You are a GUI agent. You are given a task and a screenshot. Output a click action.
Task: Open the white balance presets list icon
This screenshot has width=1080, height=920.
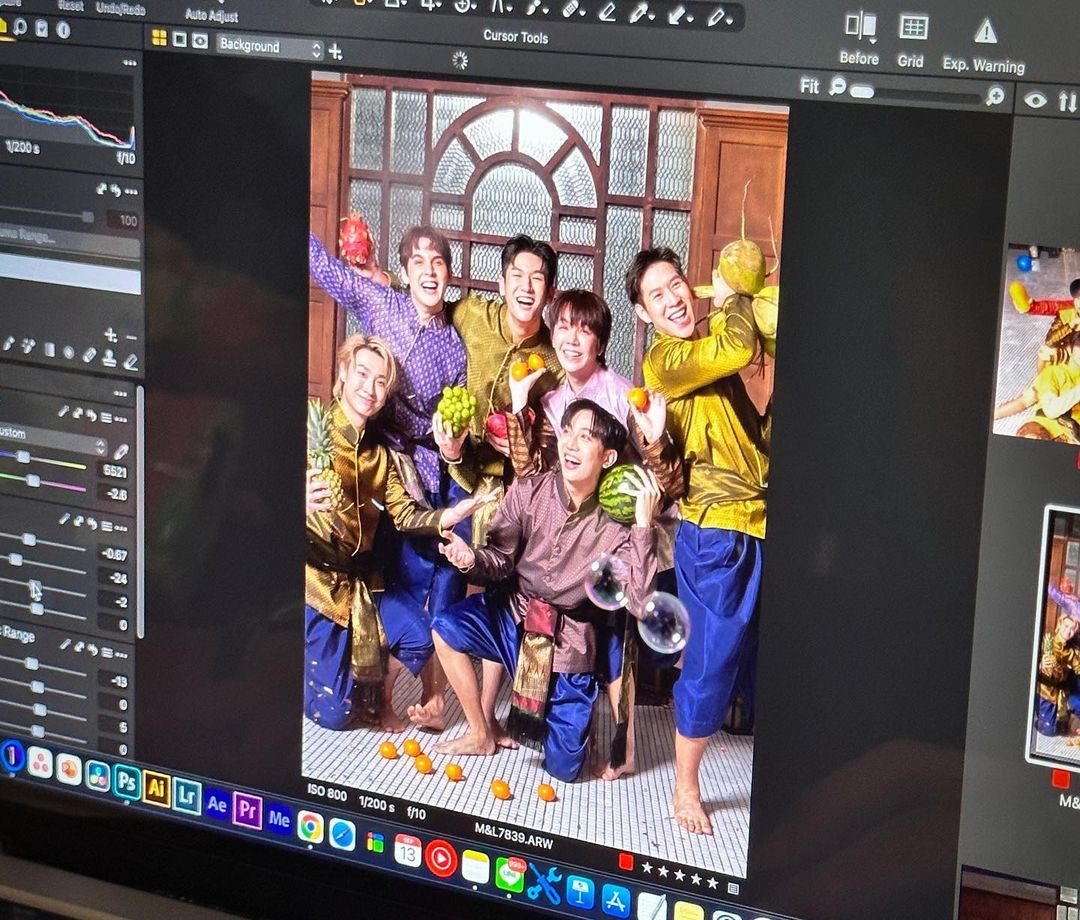pyautogui.click(x=105, y=417)
